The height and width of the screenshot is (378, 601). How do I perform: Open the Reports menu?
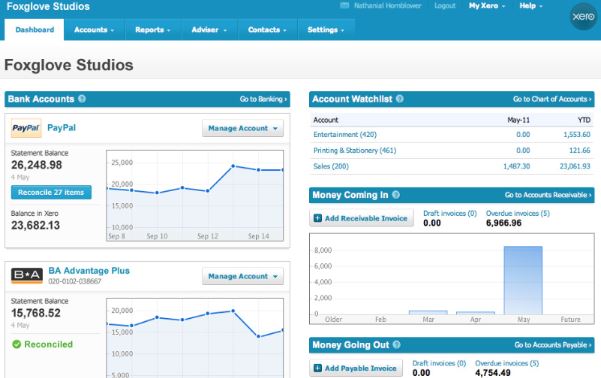(153, 30)
